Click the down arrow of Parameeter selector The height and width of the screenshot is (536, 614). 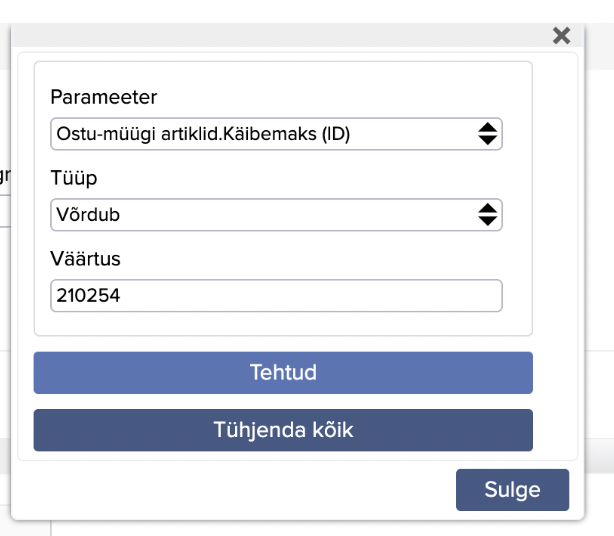click(487, 141)
